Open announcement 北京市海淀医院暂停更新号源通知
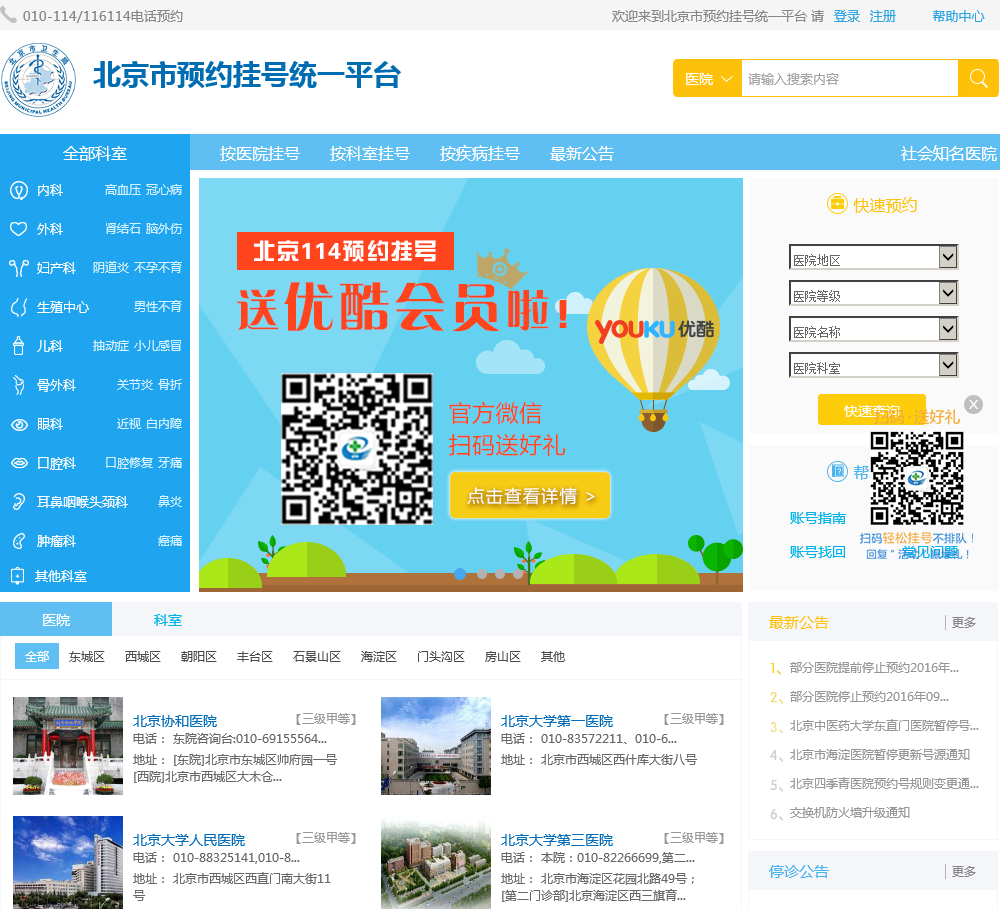This screenshot has height=909, width=1000. (879, 755)
